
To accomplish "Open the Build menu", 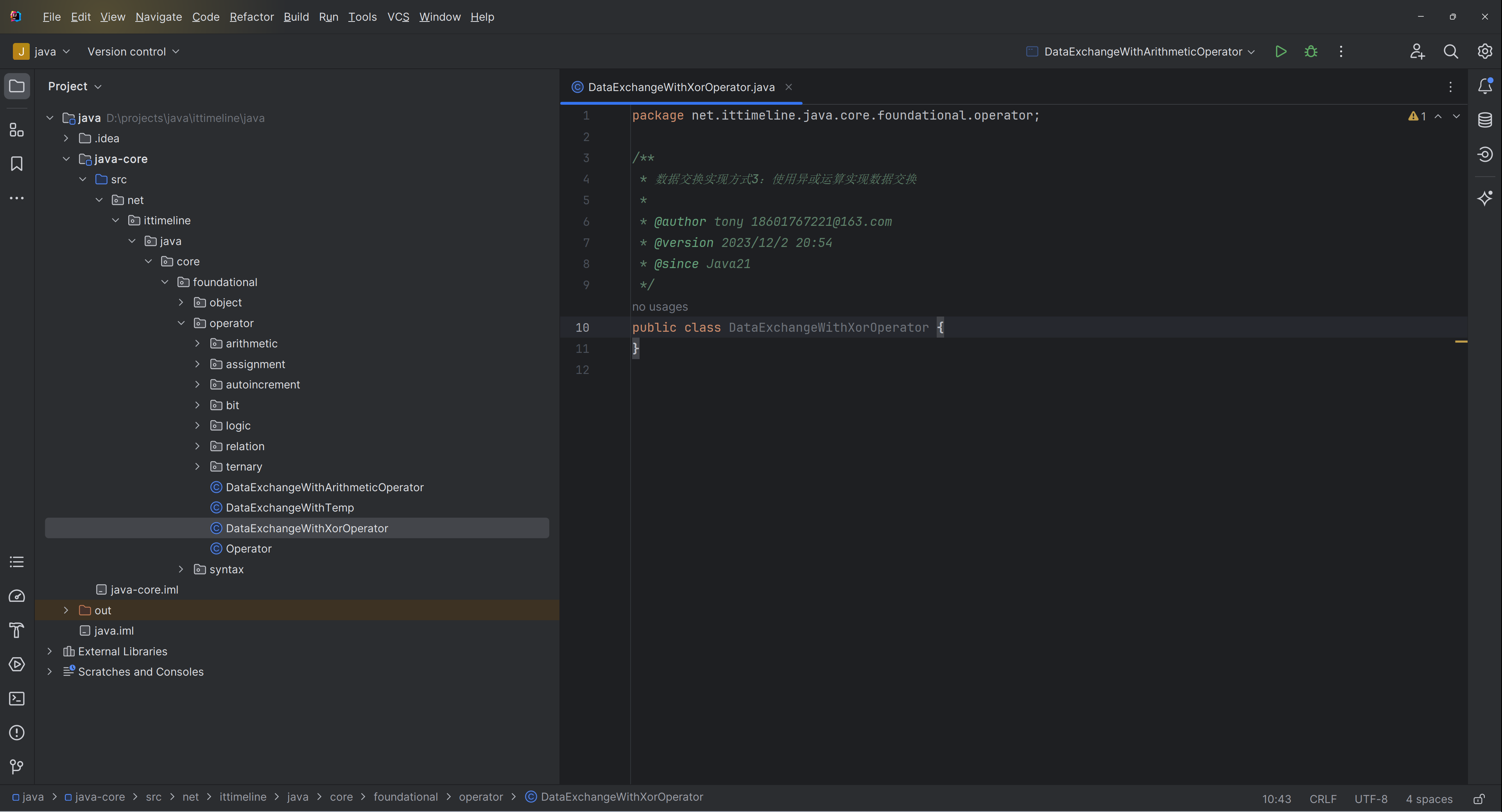I will [296, 17].
